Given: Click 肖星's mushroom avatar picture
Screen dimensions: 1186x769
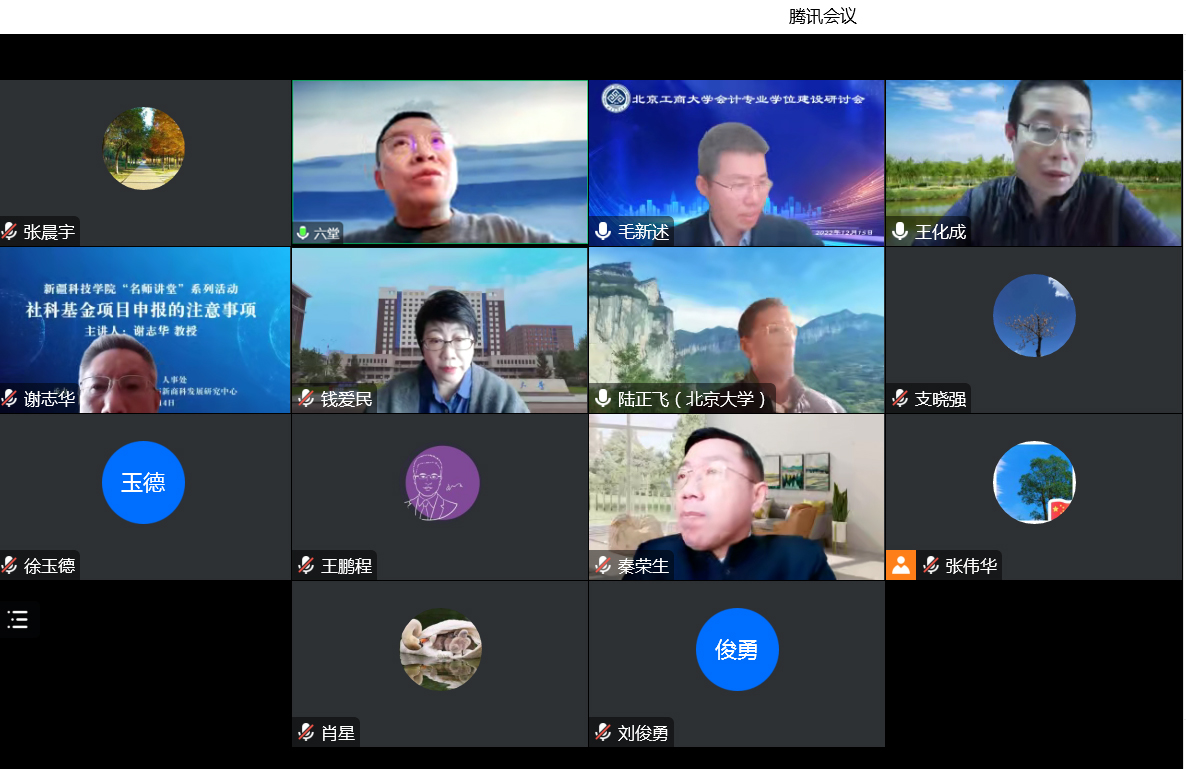Looking at the screenshot, I should (x=441, y=650).
